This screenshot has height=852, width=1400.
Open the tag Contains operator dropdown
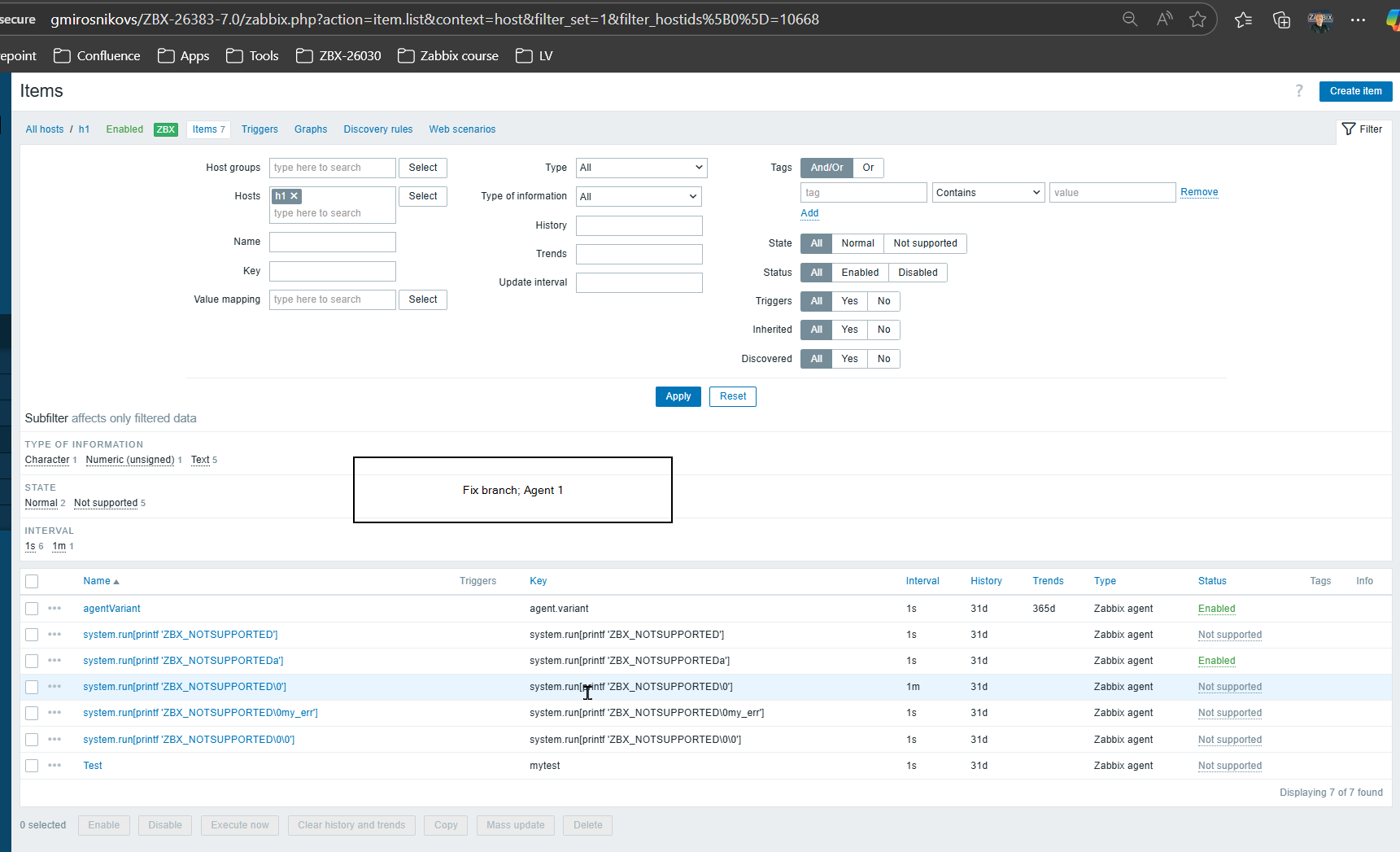pos(988,193)
